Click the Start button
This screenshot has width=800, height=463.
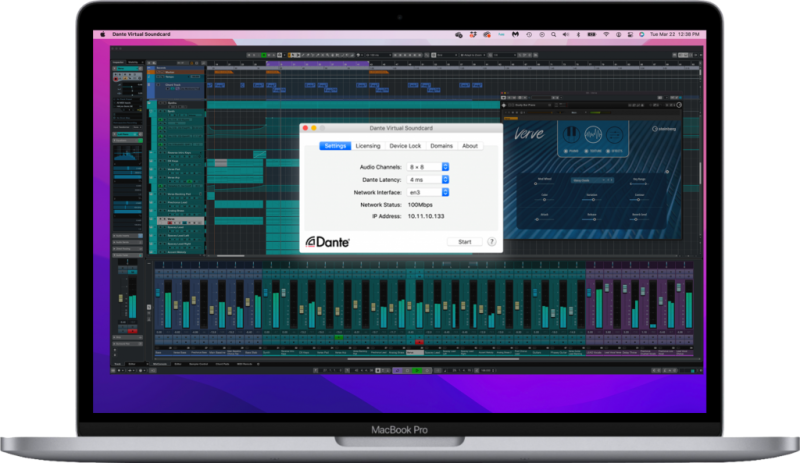[x=463, y=242]
